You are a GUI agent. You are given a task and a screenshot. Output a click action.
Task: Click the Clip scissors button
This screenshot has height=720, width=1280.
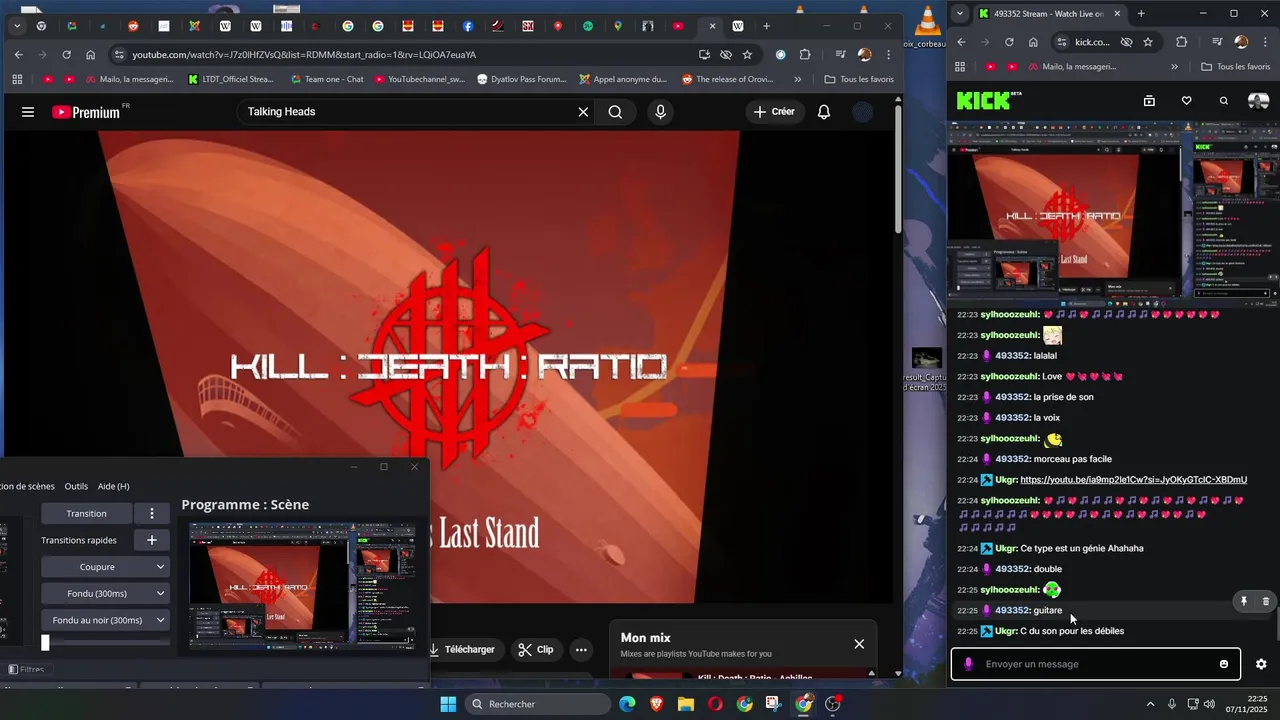536,649
